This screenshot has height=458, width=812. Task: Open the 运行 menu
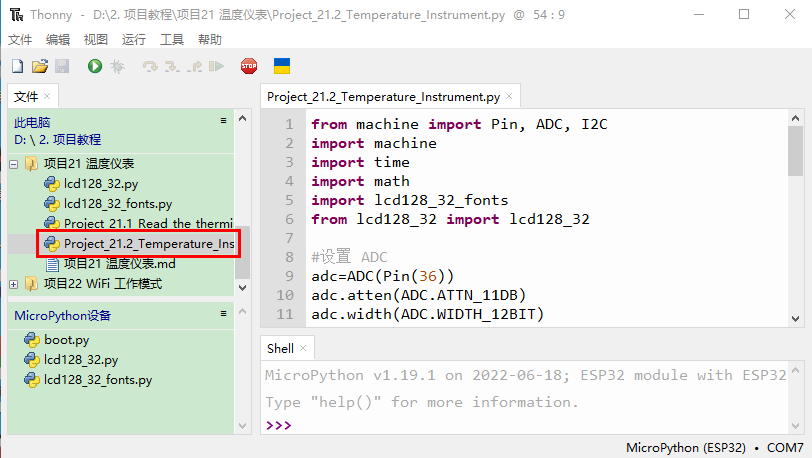pos(133,40)
